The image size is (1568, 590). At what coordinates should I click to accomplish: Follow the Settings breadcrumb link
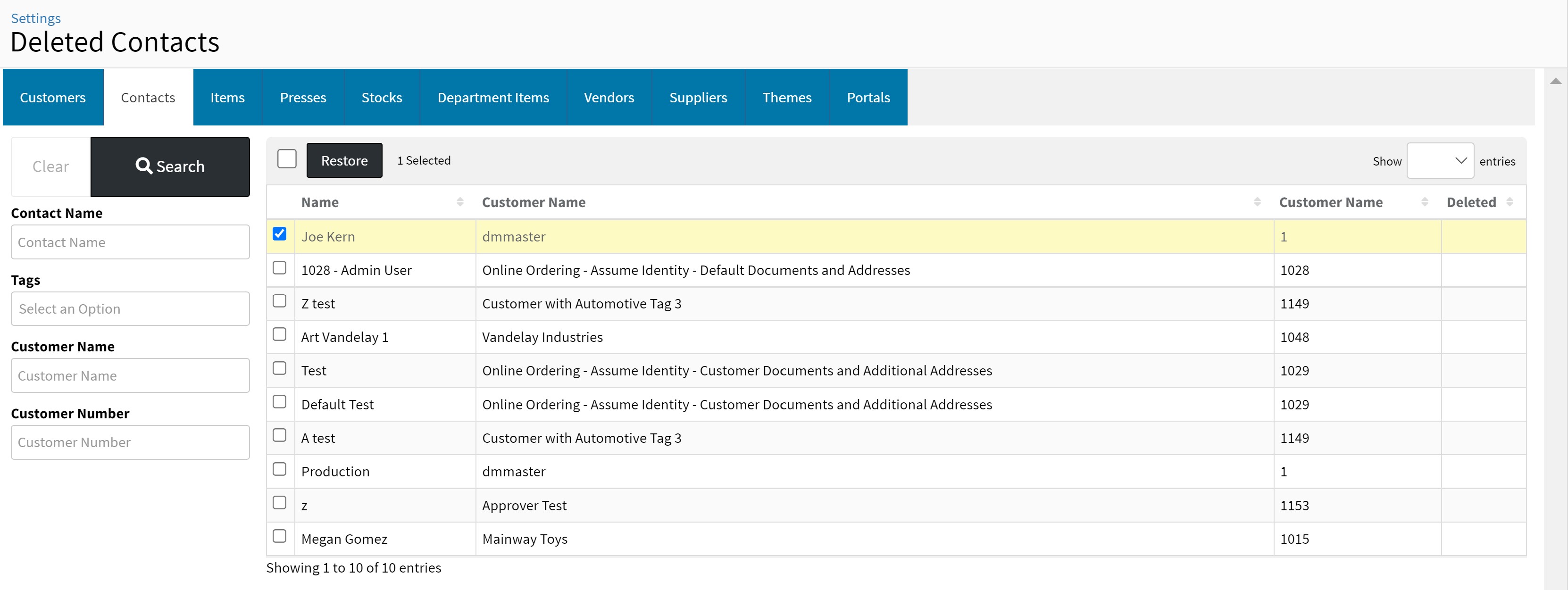point(36,18)
